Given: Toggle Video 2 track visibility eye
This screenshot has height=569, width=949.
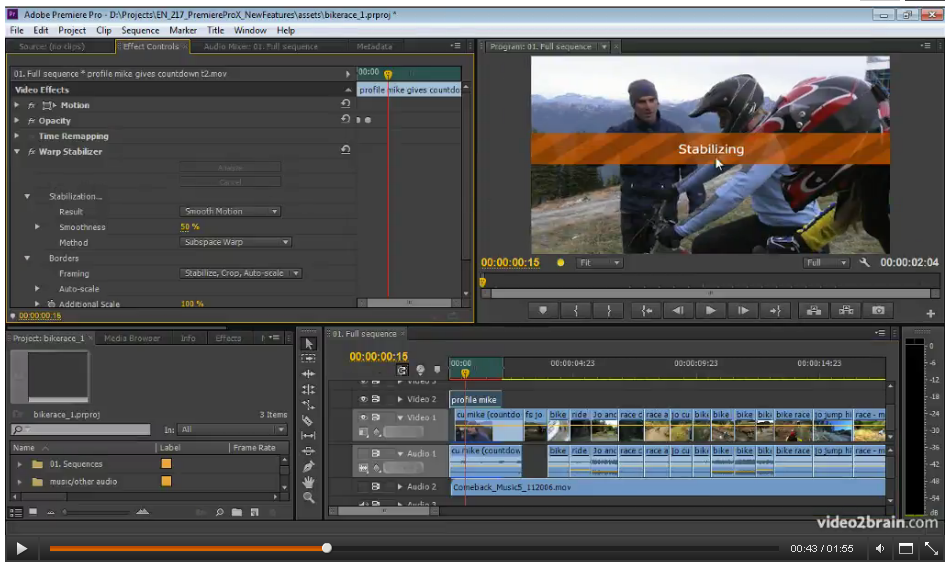Looking at the screenshot, I should click(x=364, y=399).
